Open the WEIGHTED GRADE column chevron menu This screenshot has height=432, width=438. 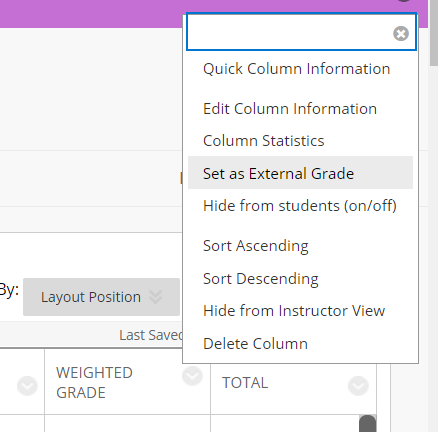pos(192,376)
